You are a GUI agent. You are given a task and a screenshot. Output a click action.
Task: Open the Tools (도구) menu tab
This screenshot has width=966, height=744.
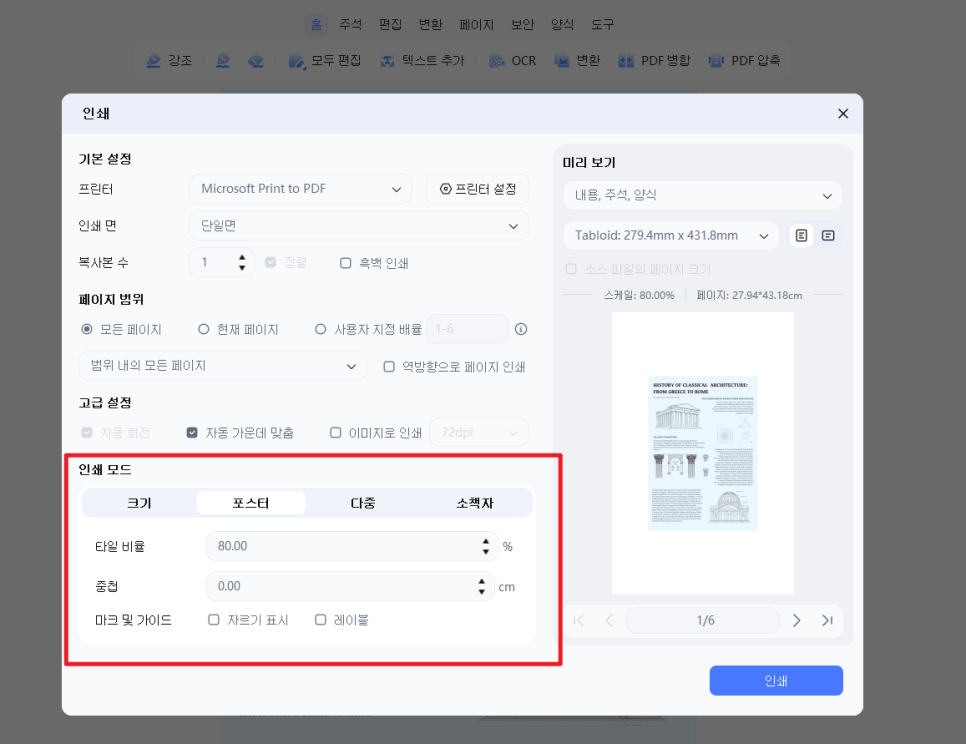point(603,25)
